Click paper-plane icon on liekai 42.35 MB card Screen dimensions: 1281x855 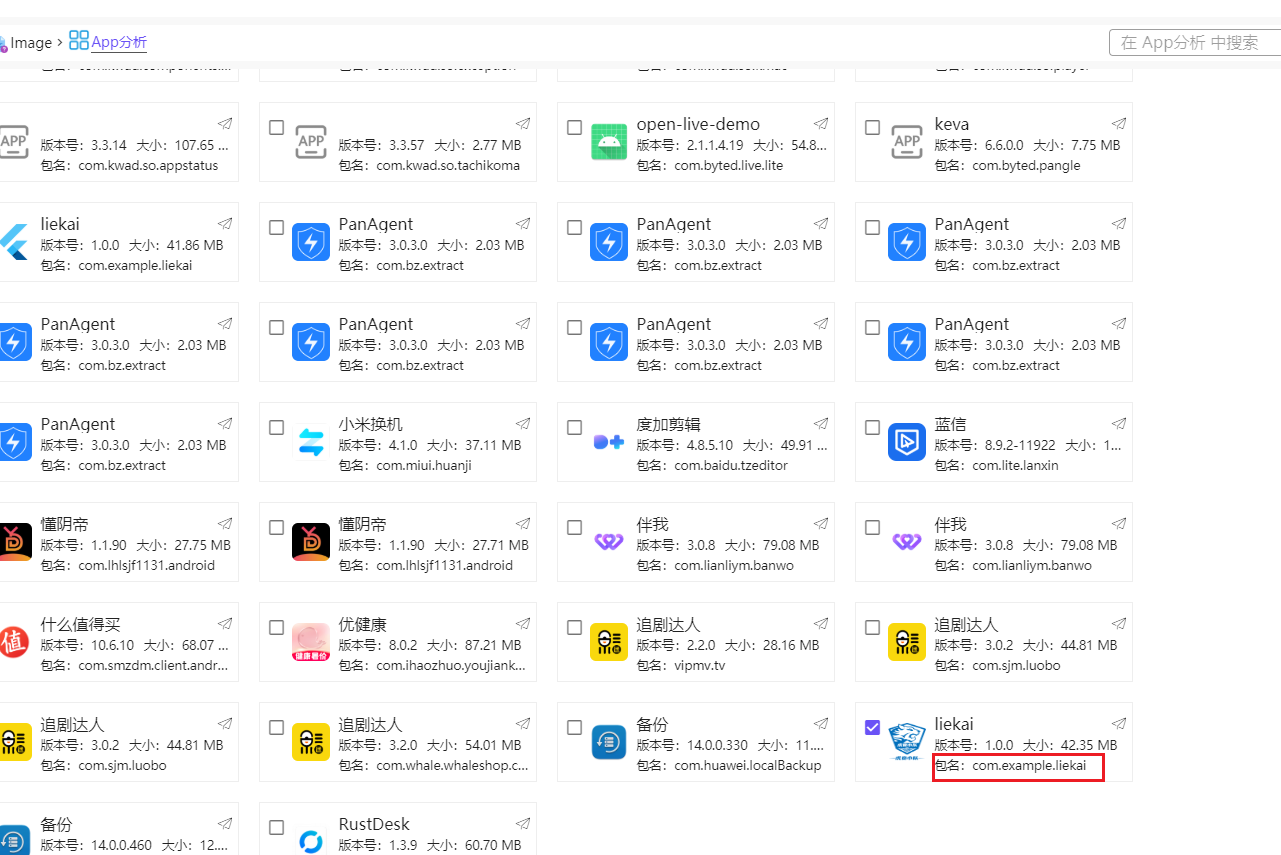pos(1119,723)
